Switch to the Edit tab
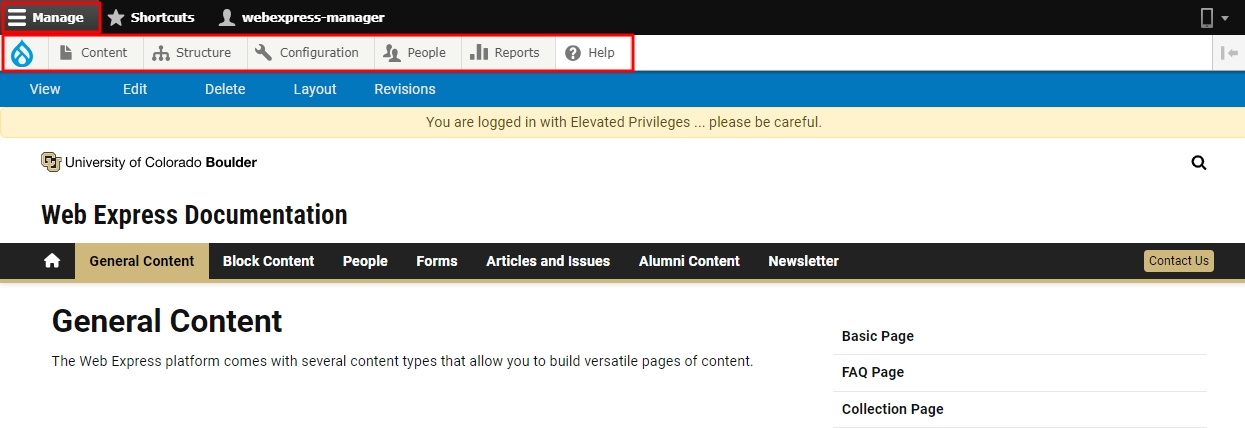Image resolution: width=1245 pixels, height=428 pixels. (x=135, y=89)
